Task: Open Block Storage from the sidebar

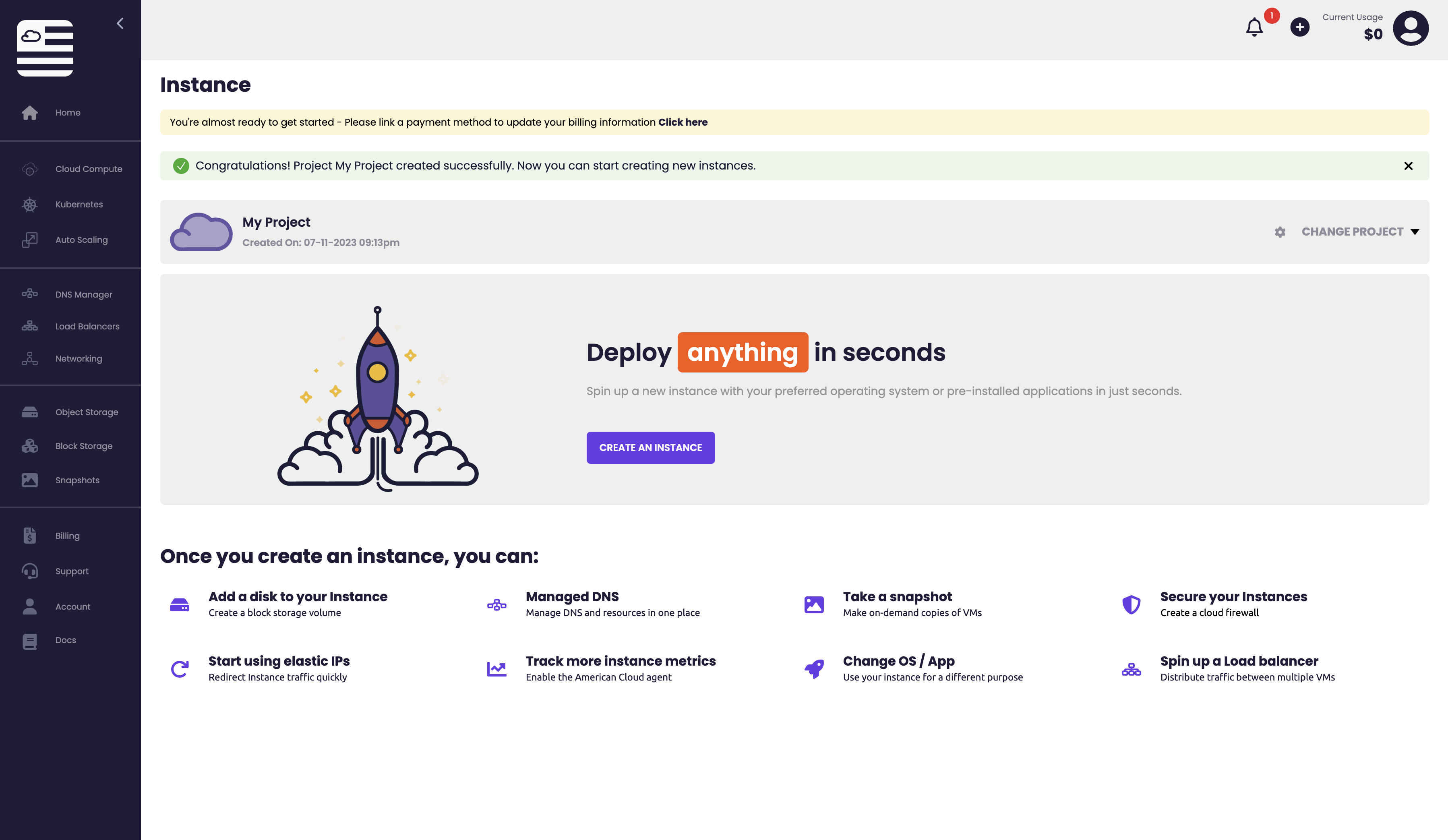Action: pyautogui.click(x=84, y=445)
